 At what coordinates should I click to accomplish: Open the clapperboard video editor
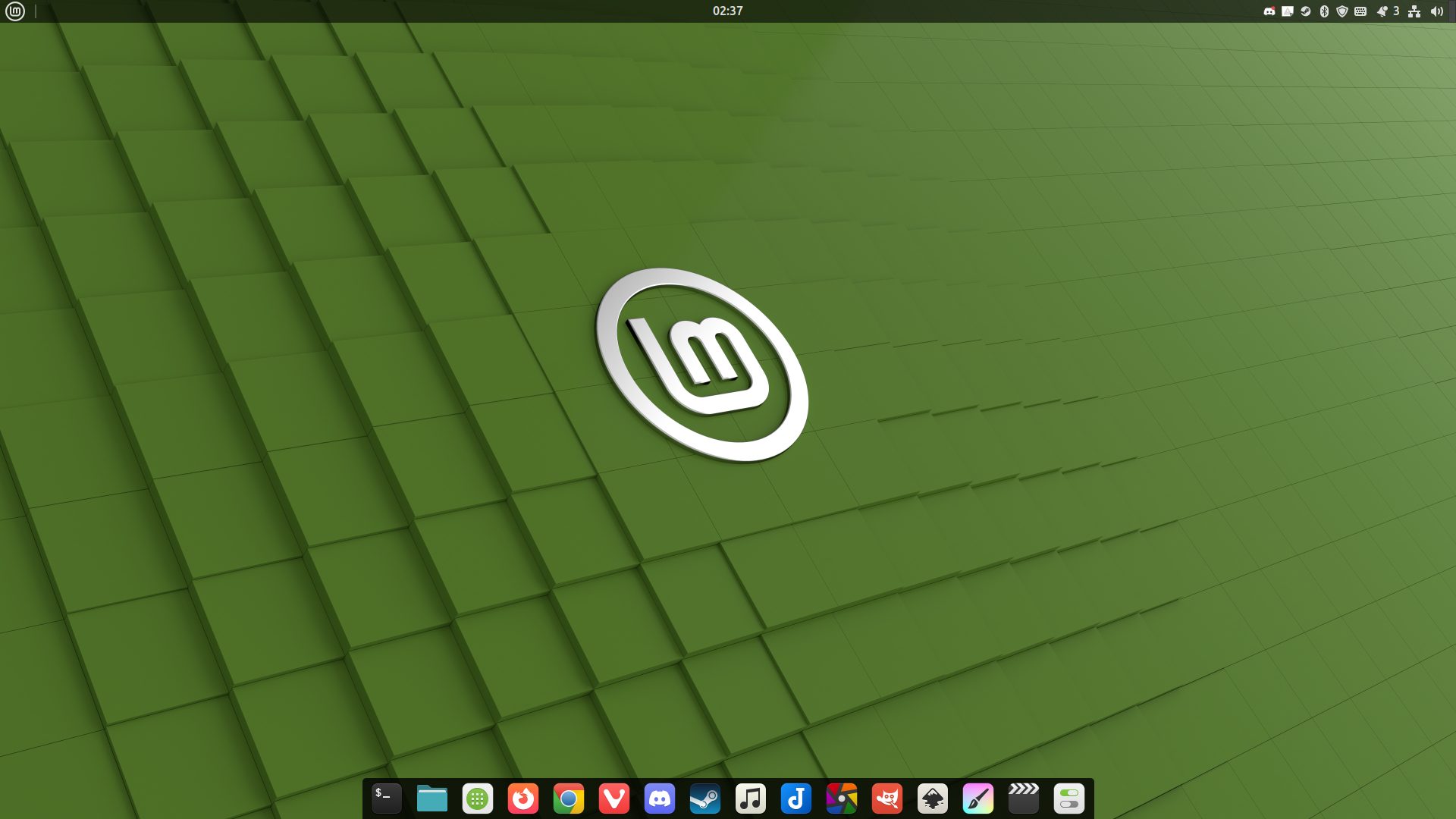click(1023, 799)
